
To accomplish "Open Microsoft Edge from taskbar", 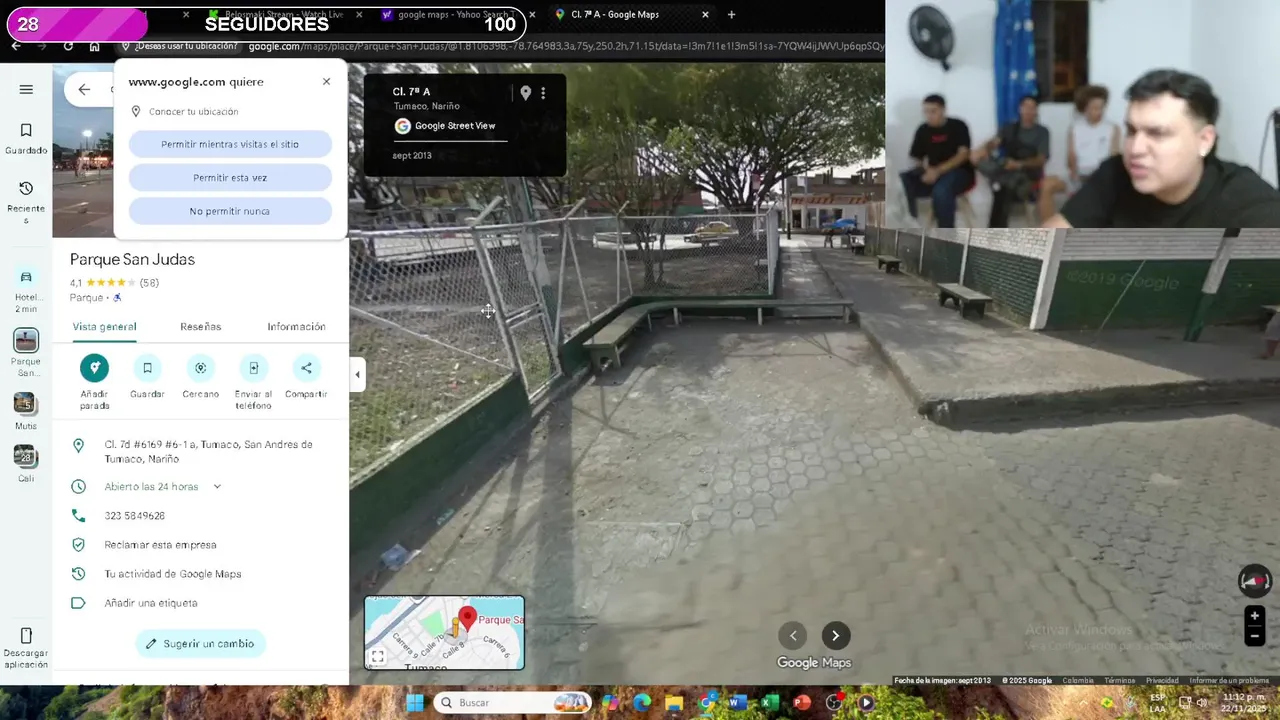I will 642,703.
